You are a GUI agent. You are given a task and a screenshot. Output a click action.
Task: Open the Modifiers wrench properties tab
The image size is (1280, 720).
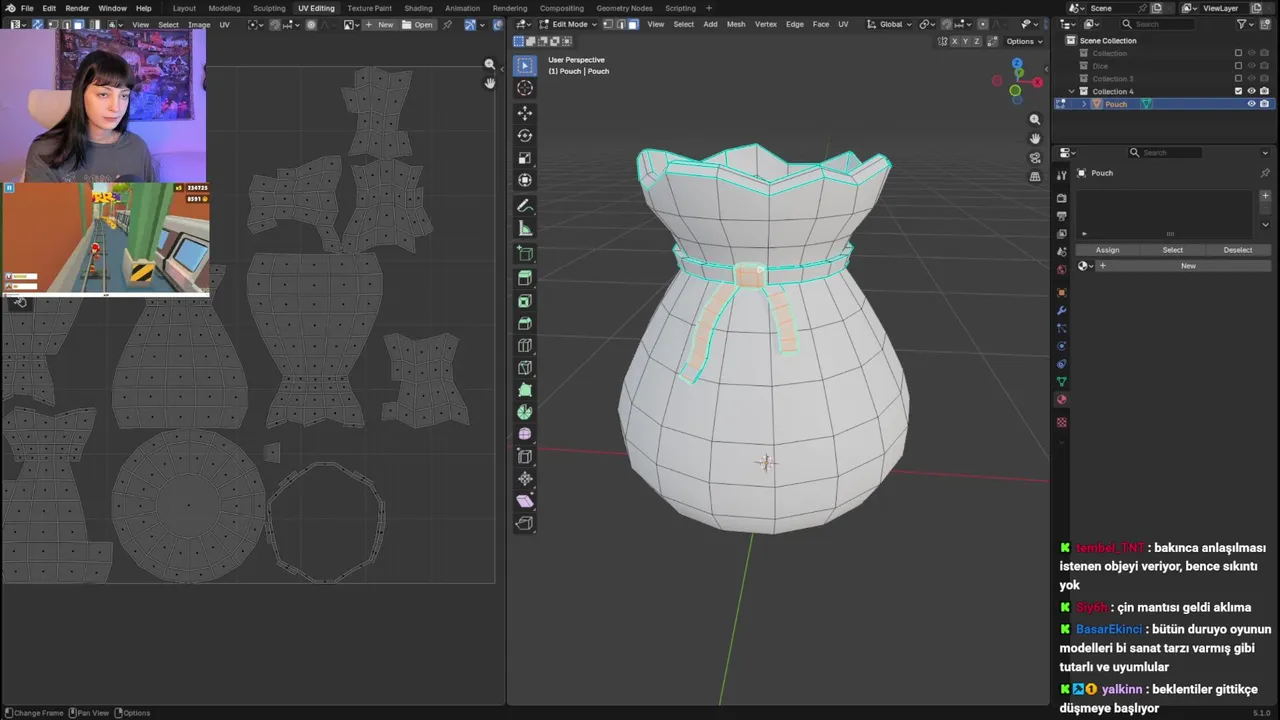click(x=1062, y=311)
